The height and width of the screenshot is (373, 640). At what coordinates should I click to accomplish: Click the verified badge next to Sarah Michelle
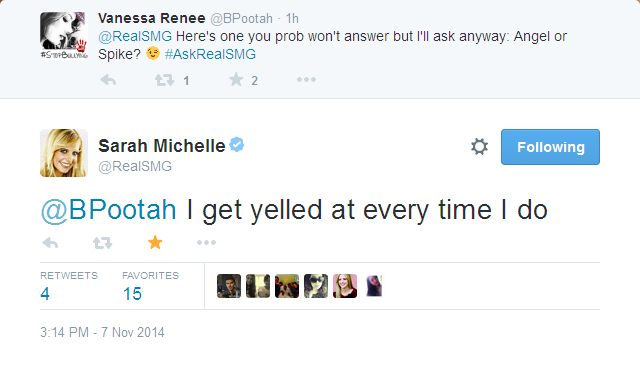237,144
